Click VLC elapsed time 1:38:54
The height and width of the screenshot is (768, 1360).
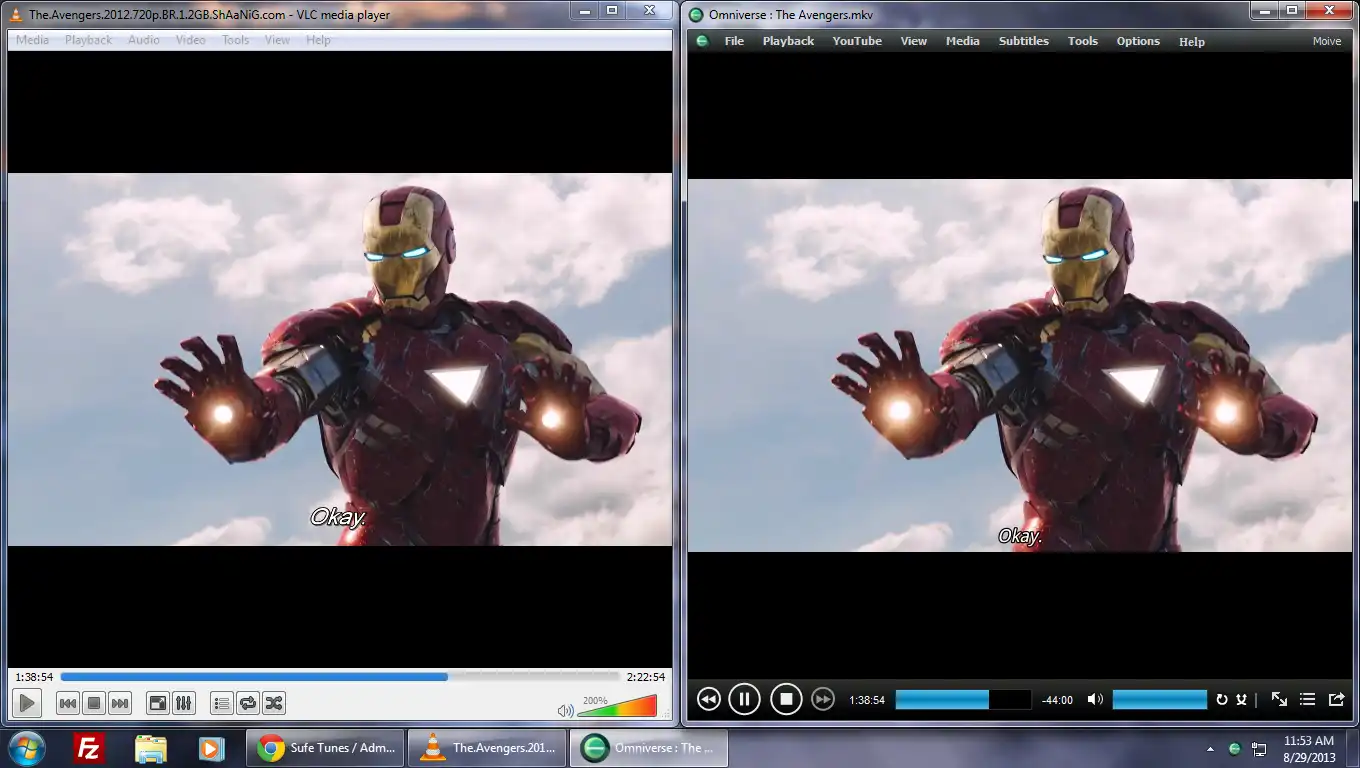tap(34, 677)
